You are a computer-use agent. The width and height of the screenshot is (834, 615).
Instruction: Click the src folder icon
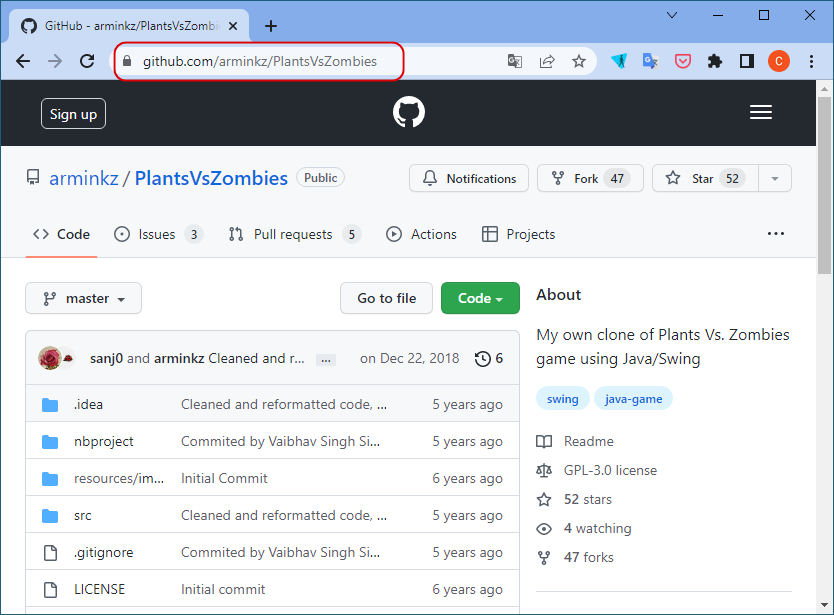[x=50, y=516]
